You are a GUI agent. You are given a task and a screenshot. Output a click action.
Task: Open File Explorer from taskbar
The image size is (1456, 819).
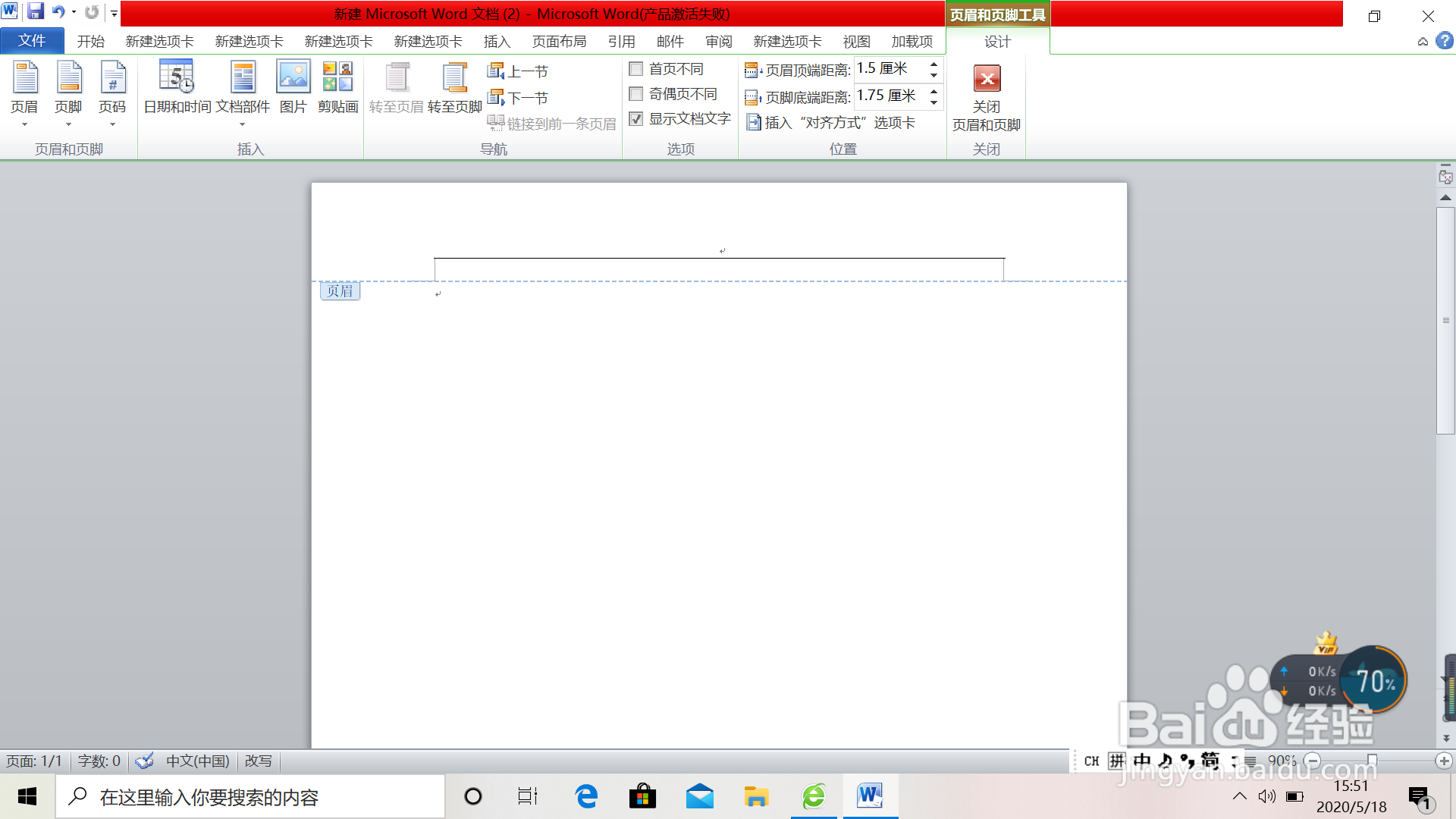(x=756, y=796)
